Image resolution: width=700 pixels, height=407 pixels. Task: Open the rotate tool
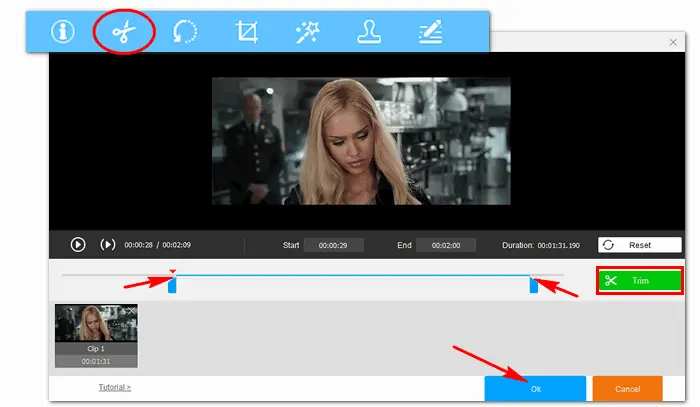(x=185, y=32)
